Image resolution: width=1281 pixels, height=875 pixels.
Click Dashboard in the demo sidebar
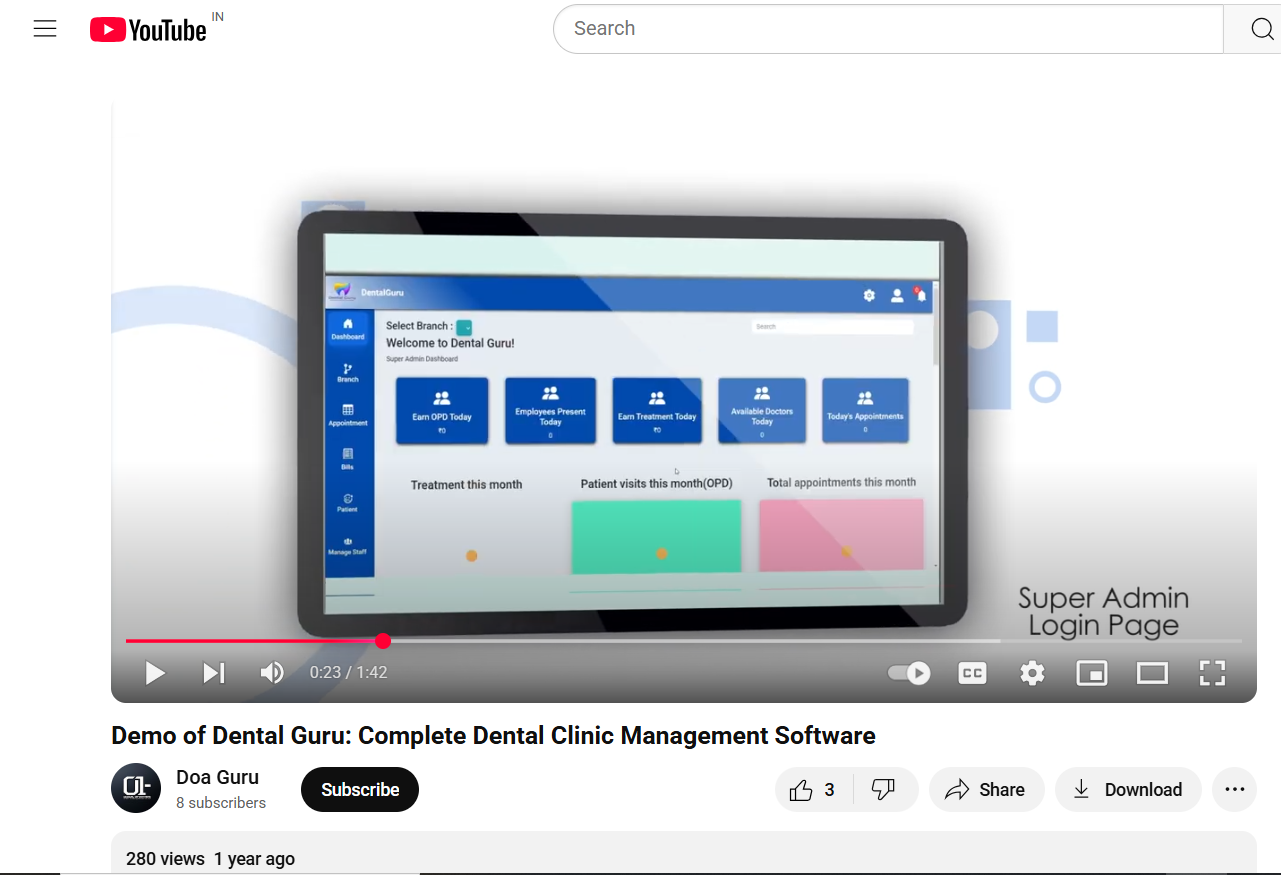click(348, 329)
